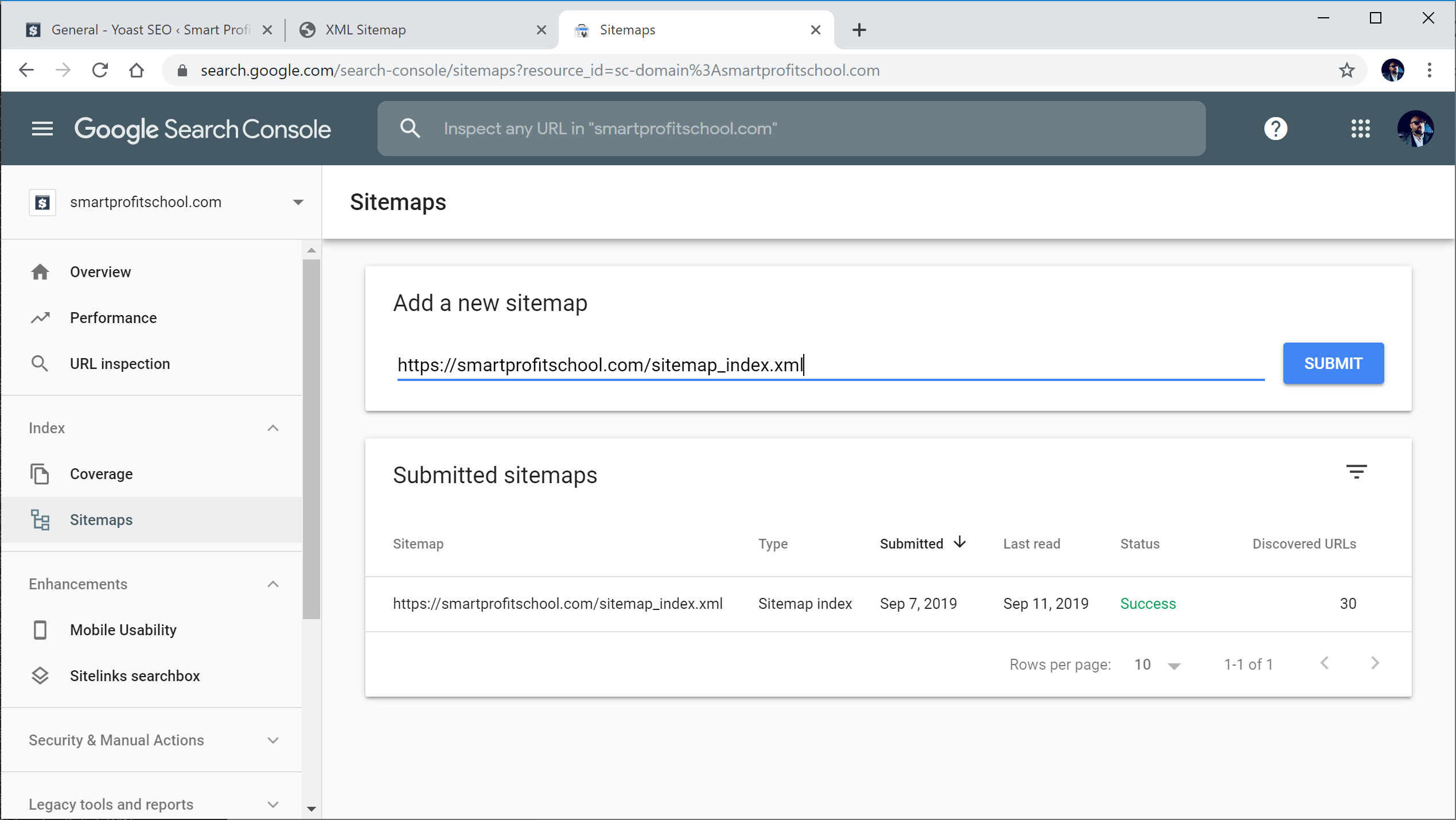Select Sitemaps in the sidebar
Screen dimensions: 1456x820
151,520
